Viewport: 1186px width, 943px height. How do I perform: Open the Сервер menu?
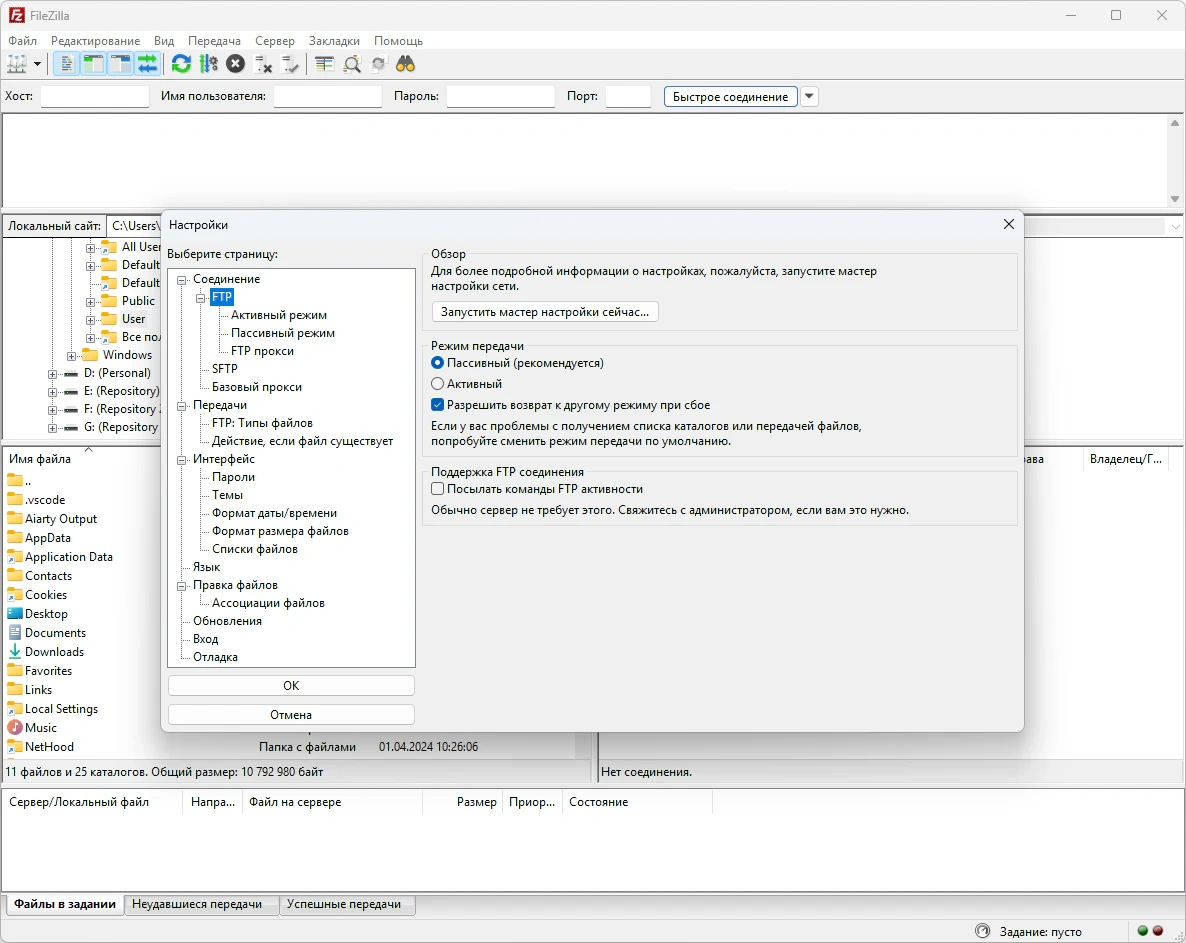274,41
